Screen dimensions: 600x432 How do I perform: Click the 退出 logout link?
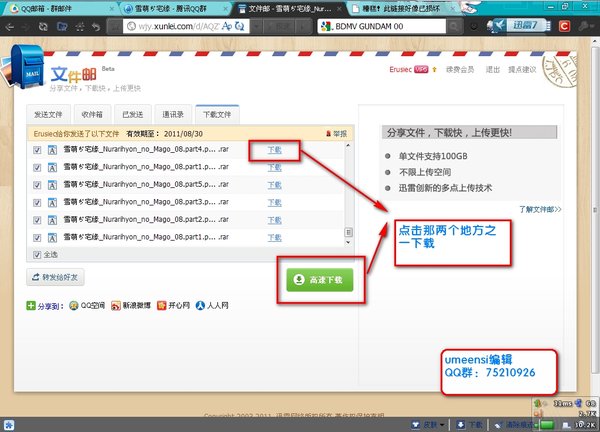click(x=493, y=69)
